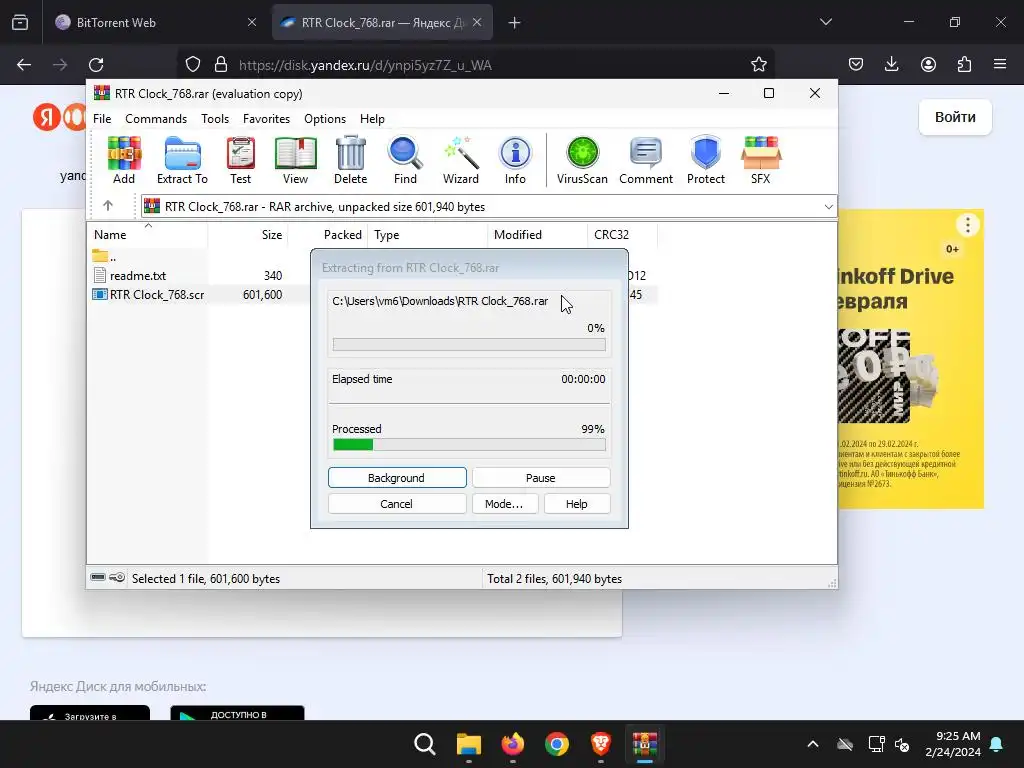Click the file progress bar at 0%
Screen dimensions: 1024x768
pyautogui.click(x=469, y=344)
